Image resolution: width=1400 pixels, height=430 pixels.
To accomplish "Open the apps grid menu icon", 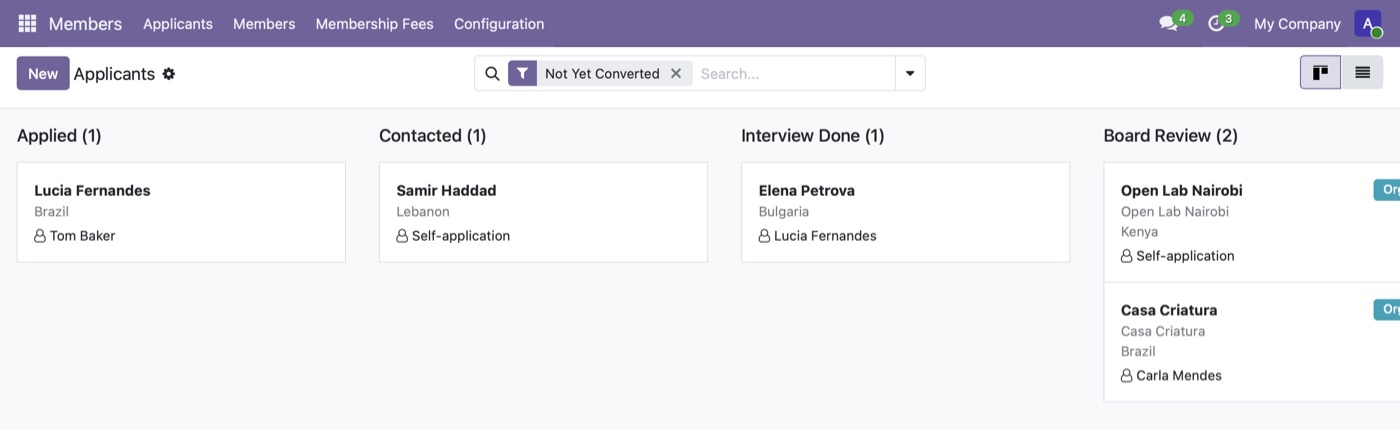I will coord(27,23).
